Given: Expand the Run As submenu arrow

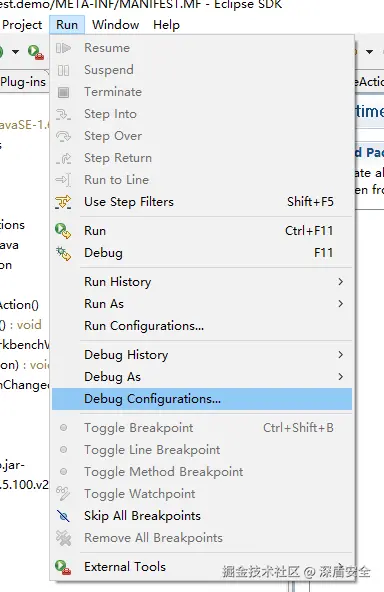Looking at the screenshot, I should pyautogui.click(x=341, y=304).
